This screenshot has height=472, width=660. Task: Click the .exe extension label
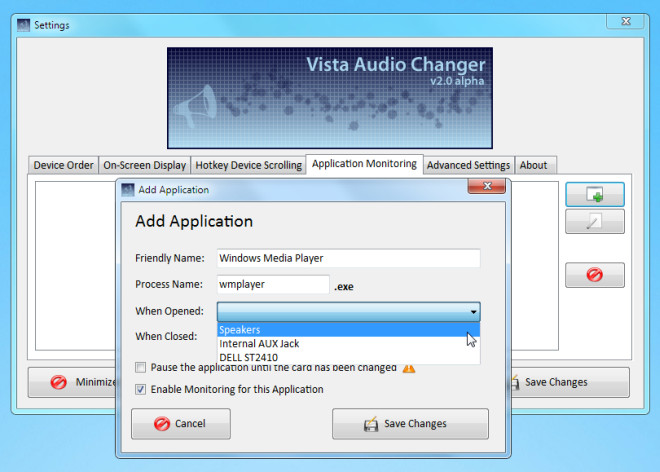click(344, 287)
